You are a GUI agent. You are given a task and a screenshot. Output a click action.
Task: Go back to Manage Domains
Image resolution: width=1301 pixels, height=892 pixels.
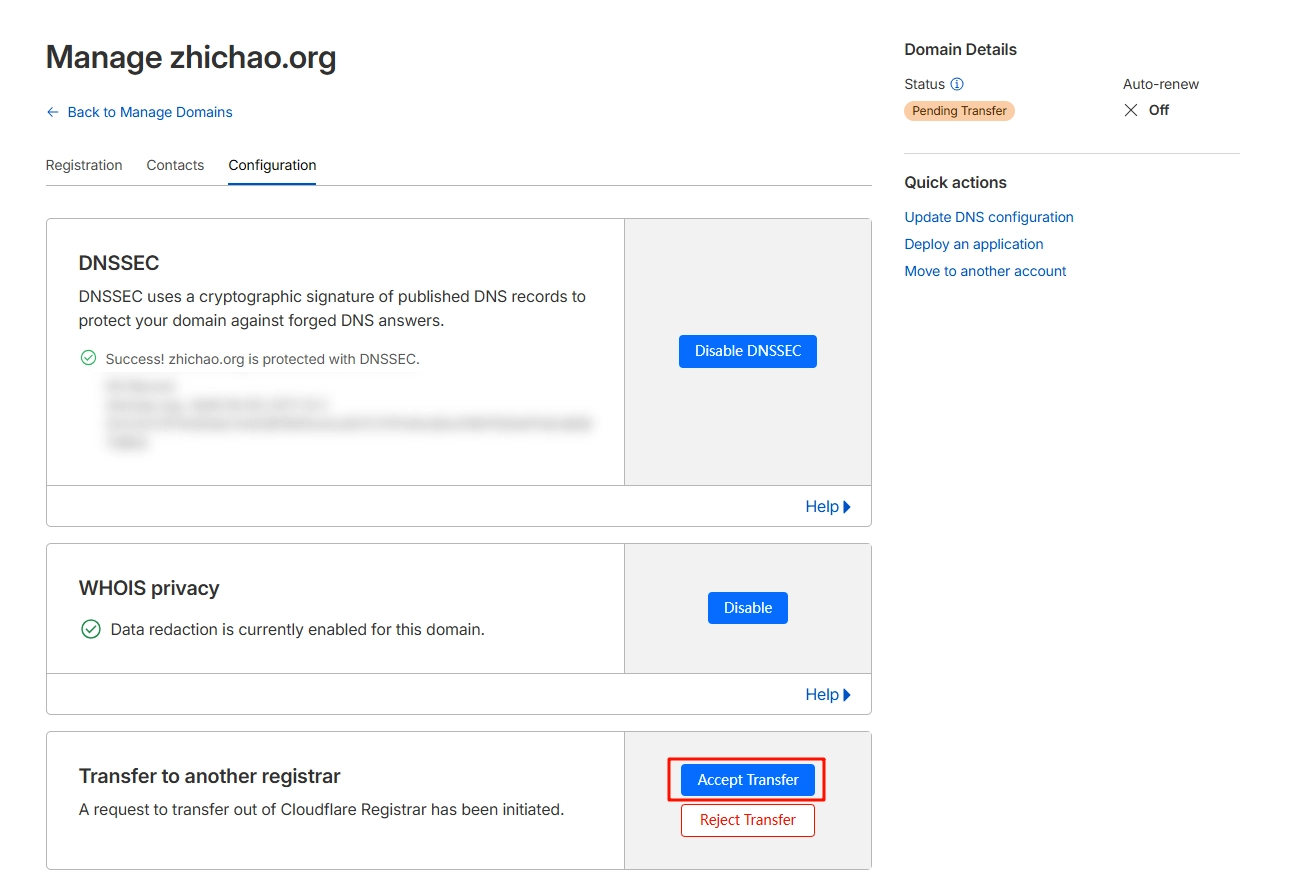[x=139, y=112]
